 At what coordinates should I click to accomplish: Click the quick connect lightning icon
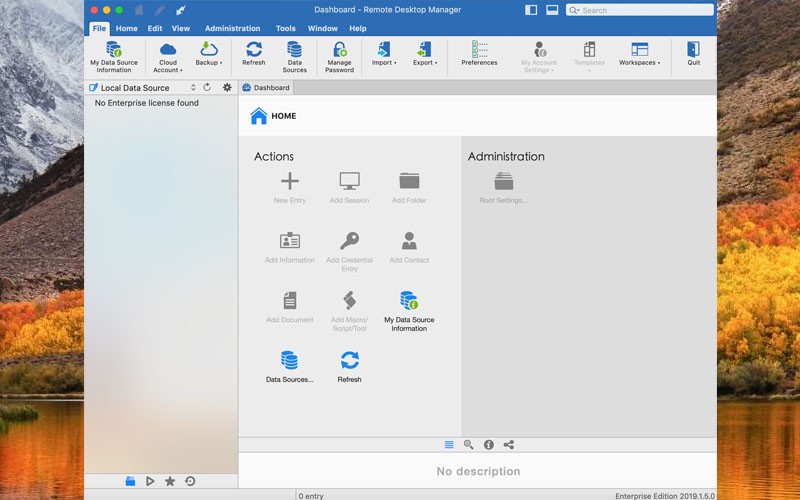pyautogui.click(x=181, y=10)
